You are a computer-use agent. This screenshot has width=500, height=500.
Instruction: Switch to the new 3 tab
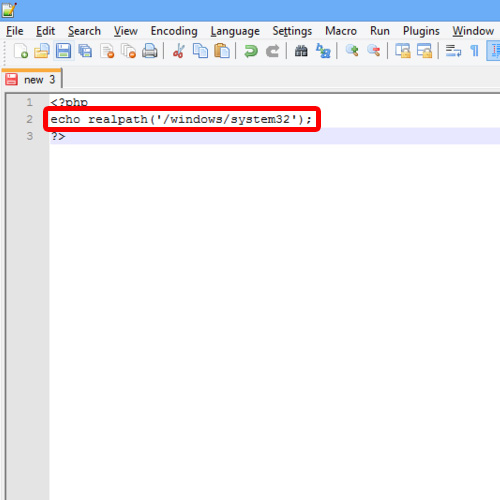[32, 79]
